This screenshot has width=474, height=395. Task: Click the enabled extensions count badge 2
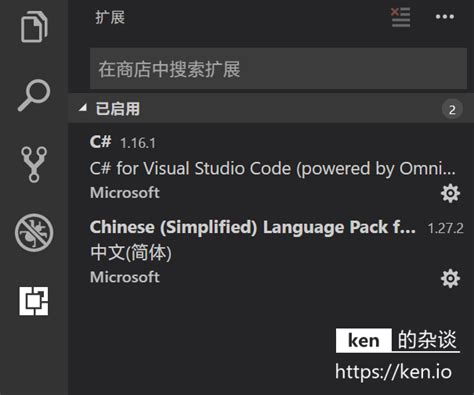(x=452, y=109)
